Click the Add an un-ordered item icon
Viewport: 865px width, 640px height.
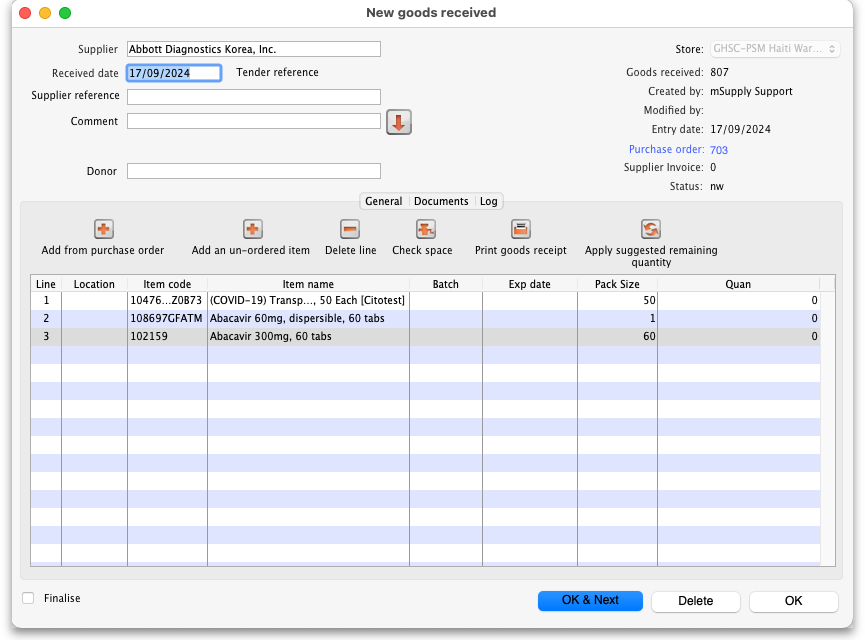252,229
